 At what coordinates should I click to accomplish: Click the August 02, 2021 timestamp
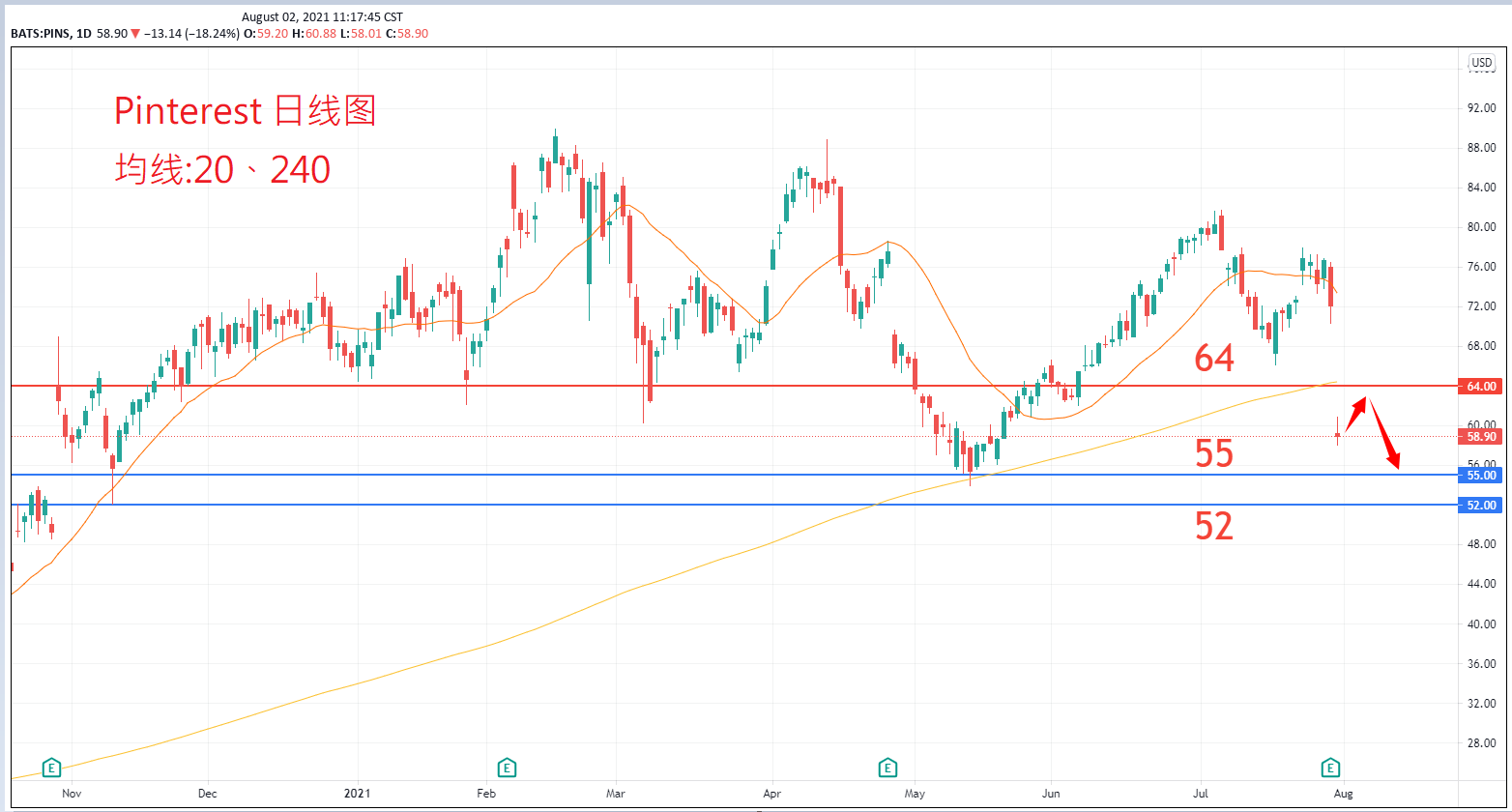click(x=322, y=16)
